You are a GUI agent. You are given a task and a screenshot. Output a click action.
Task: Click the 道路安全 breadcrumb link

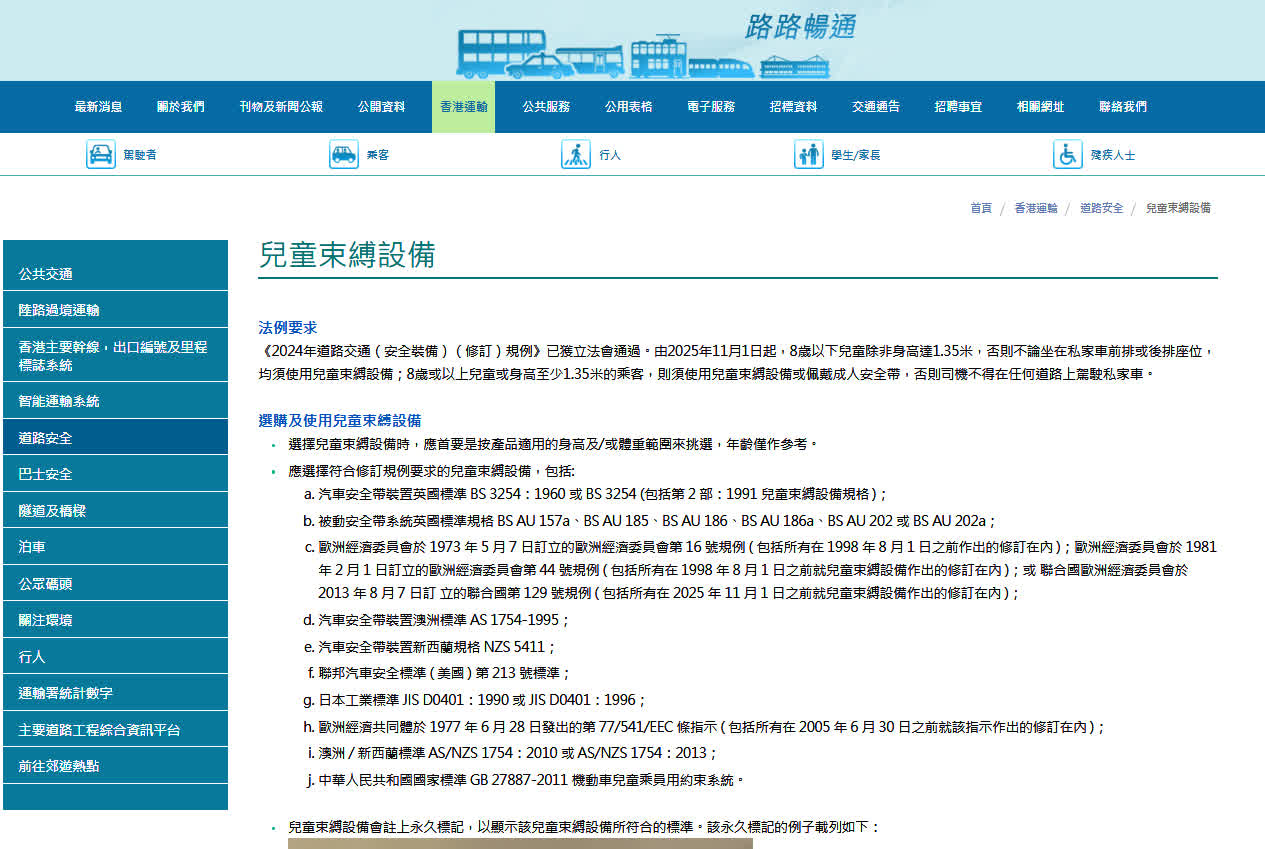click(x=1101, y=208)
